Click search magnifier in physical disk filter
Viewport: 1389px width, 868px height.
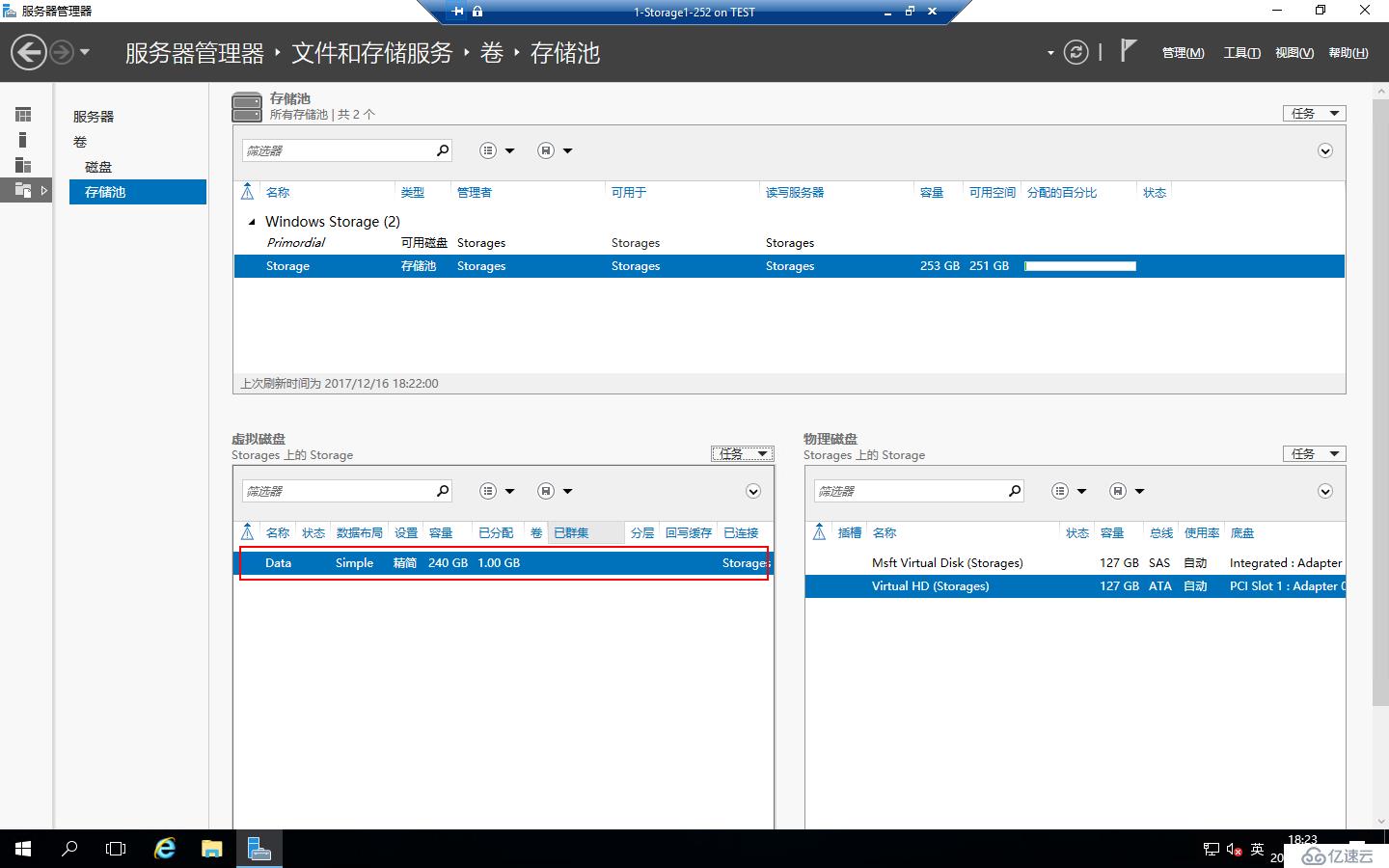(1014, 491)
